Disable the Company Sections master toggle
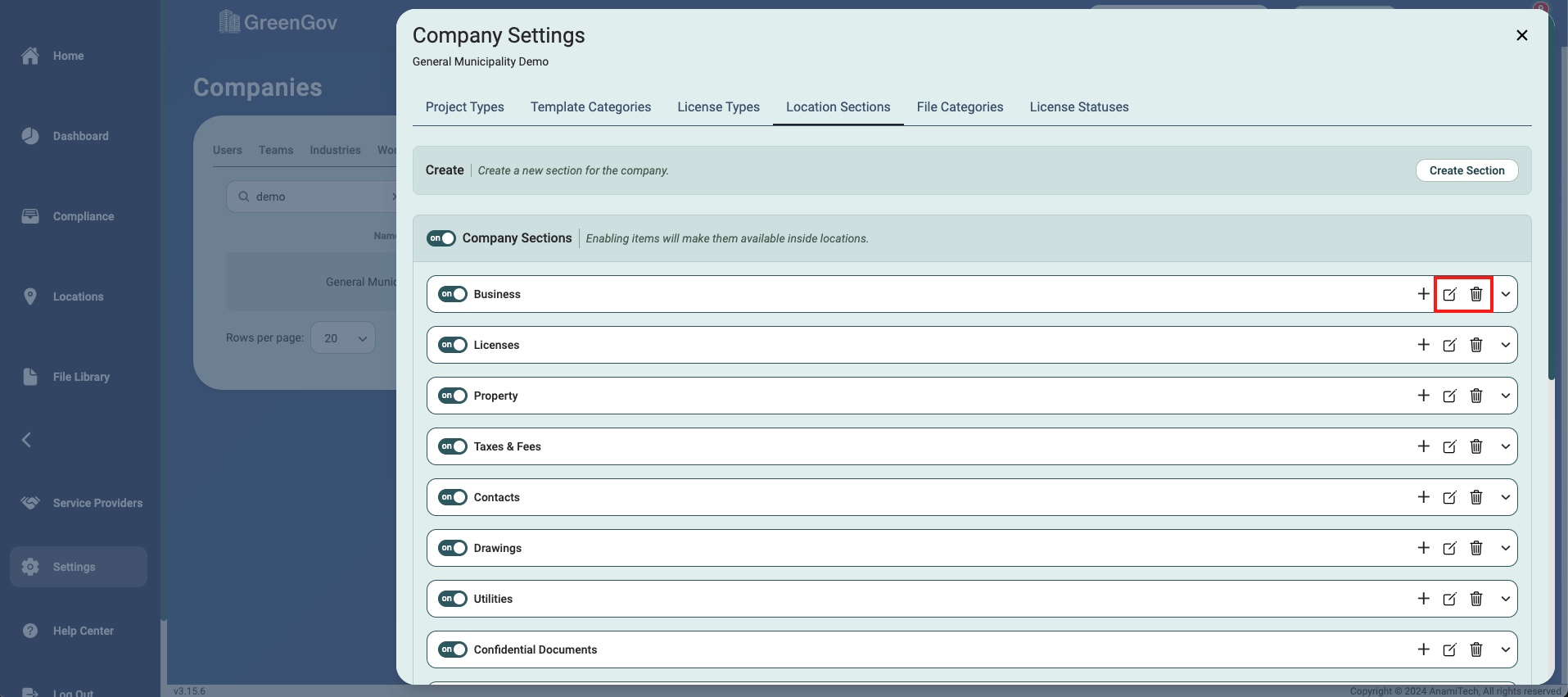 click(441, 238)
